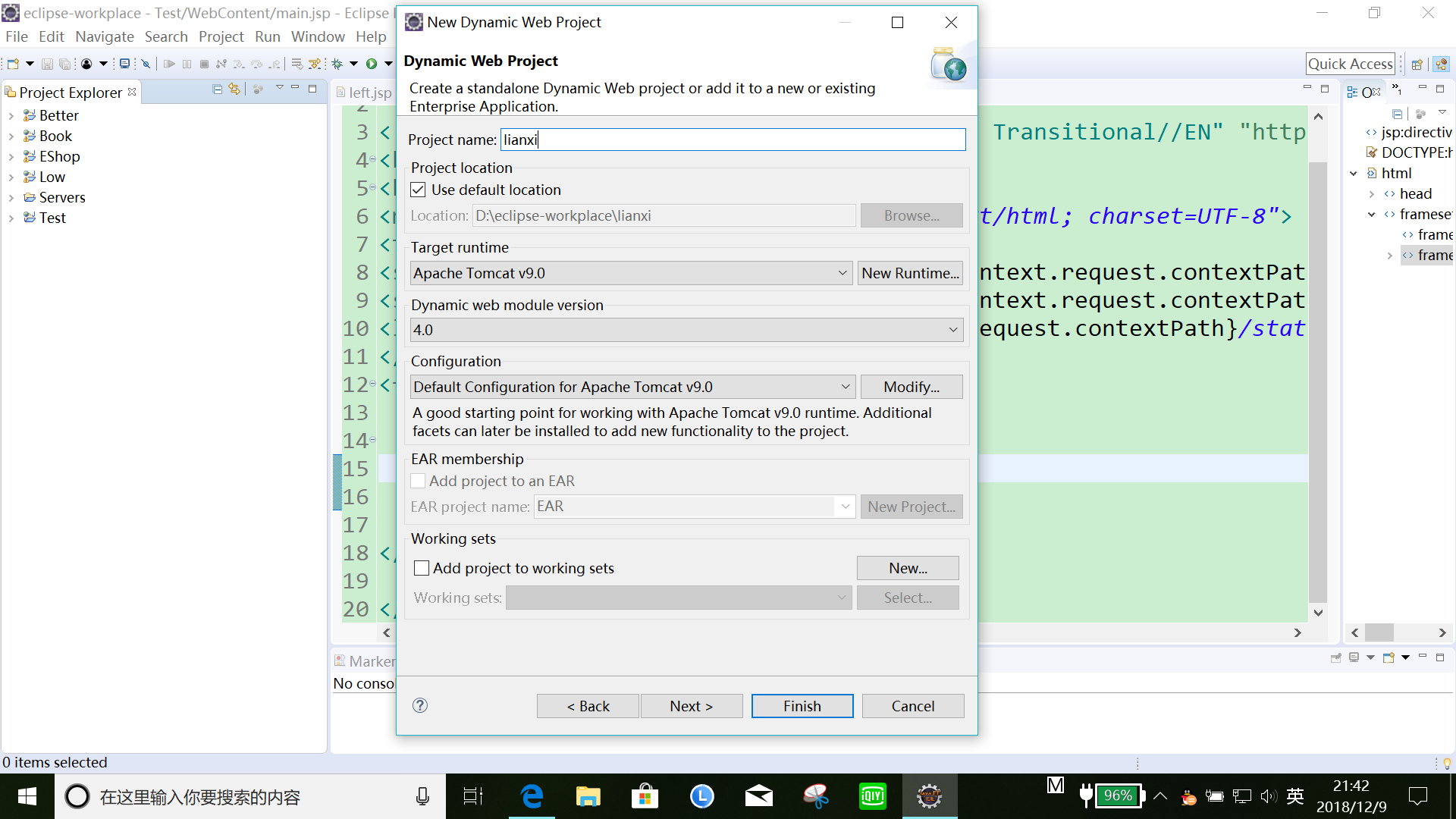Click the Next > button
The image size is (1456, 819).
point(692,706)
